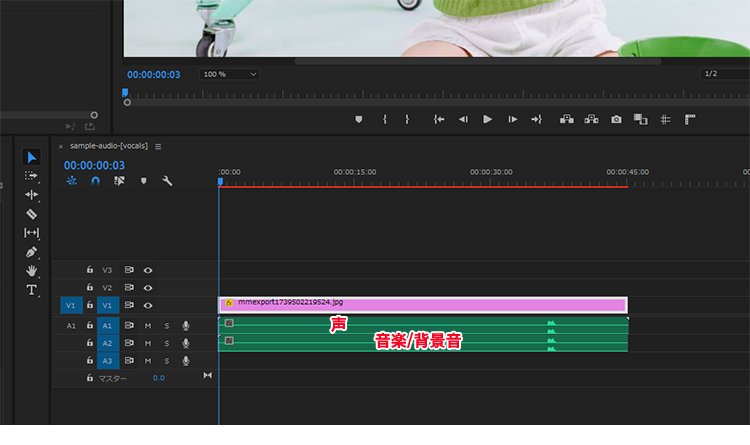Toggle the safe margins grid icon
The image size is (750, 445).
[665, 120]
